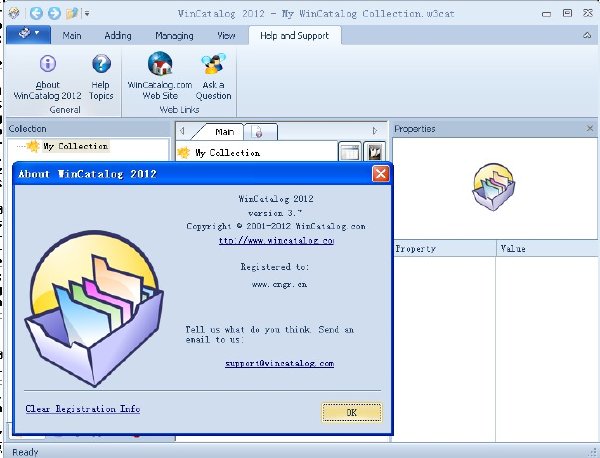Visit WinCatalog.com Web Site button

pos(160,76)
